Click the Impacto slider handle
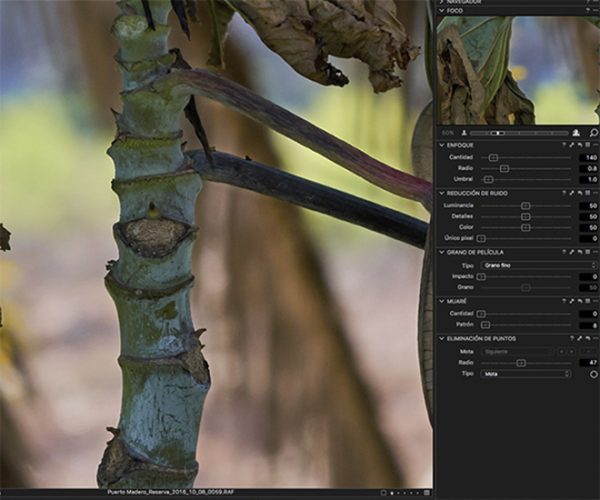 pyautogui.click(x=481, y=276)
